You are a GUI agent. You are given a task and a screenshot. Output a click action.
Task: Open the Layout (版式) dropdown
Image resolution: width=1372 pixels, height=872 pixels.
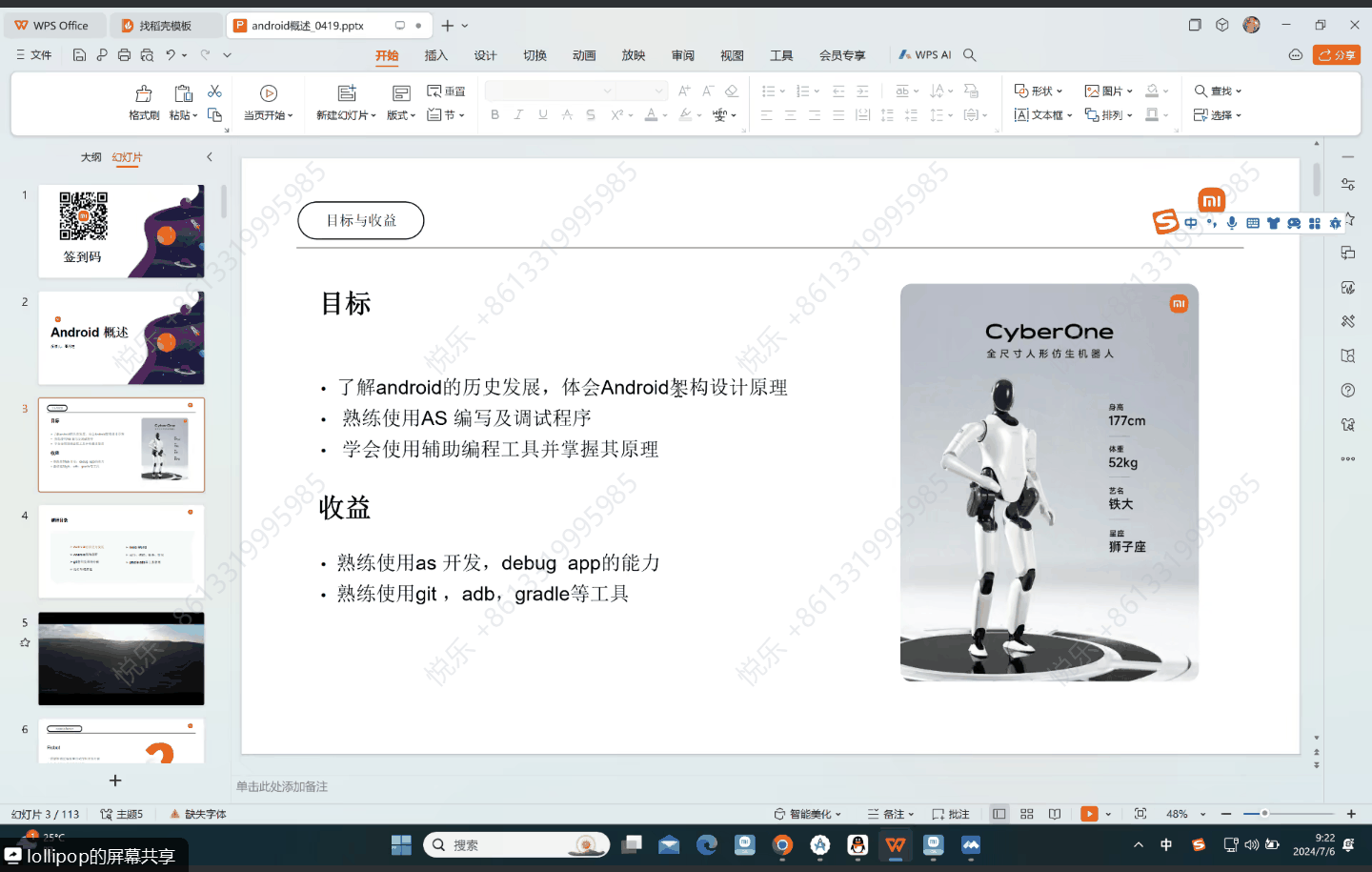[401, 115]
